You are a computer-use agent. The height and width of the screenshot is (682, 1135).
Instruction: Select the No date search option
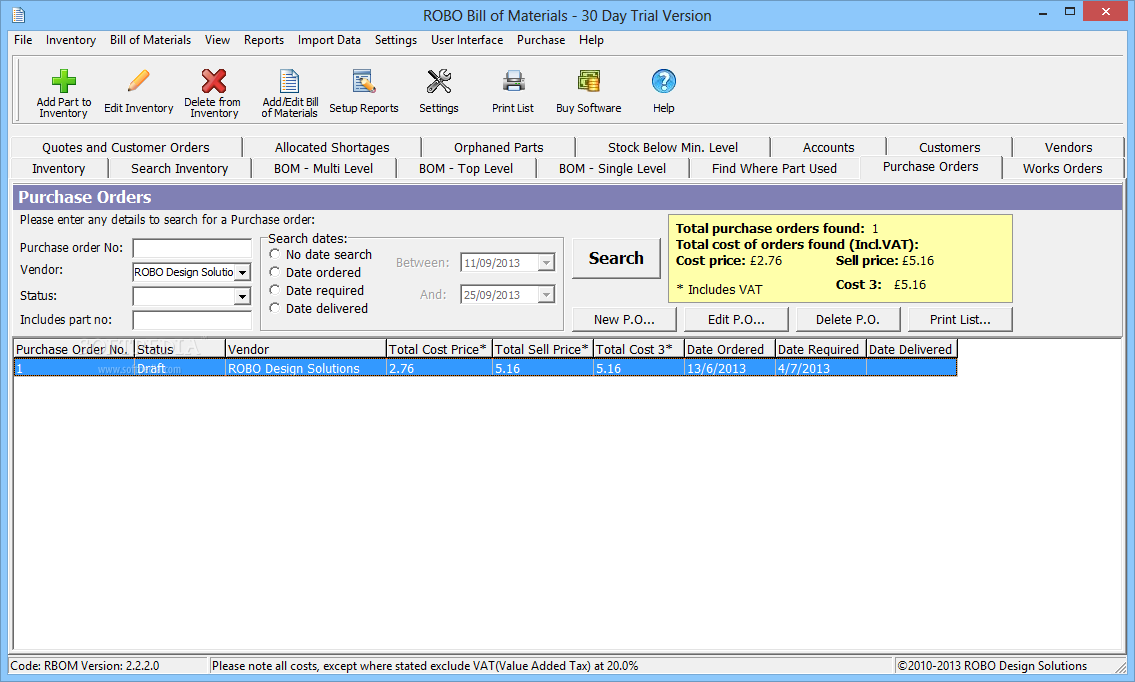(274, 254)
